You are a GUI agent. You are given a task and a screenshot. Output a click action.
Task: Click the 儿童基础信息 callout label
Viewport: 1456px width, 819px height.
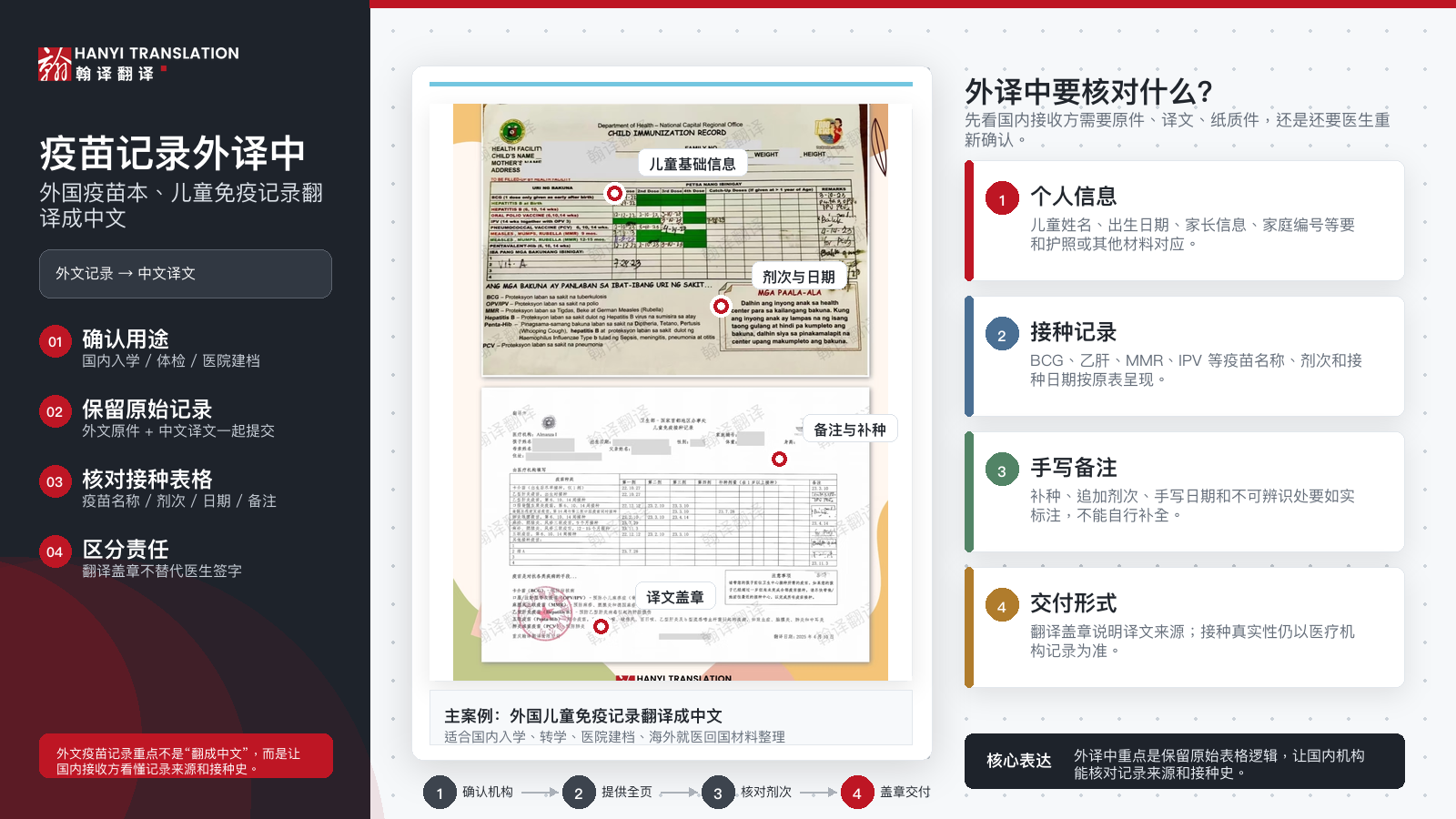[693, 164]
